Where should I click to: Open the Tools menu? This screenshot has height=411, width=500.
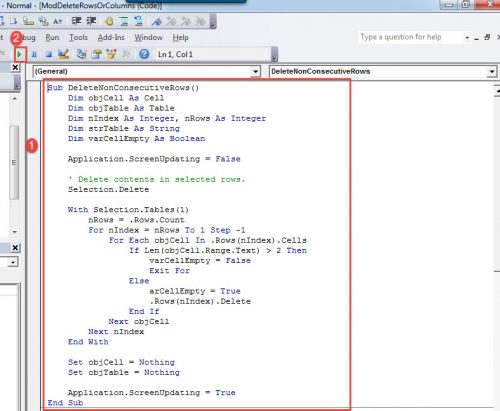click(x=78, y=37)
